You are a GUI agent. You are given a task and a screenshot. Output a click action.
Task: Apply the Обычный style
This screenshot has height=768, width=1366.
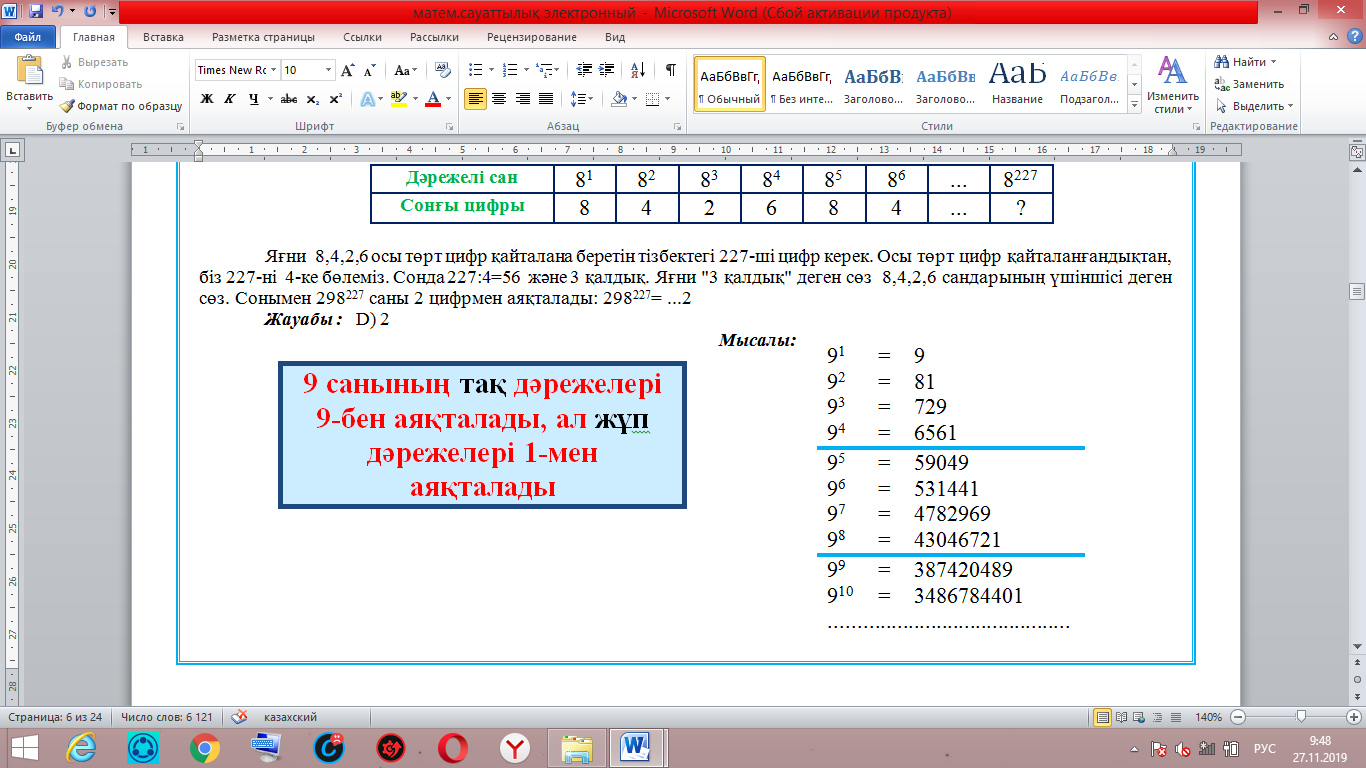point(730,84)
